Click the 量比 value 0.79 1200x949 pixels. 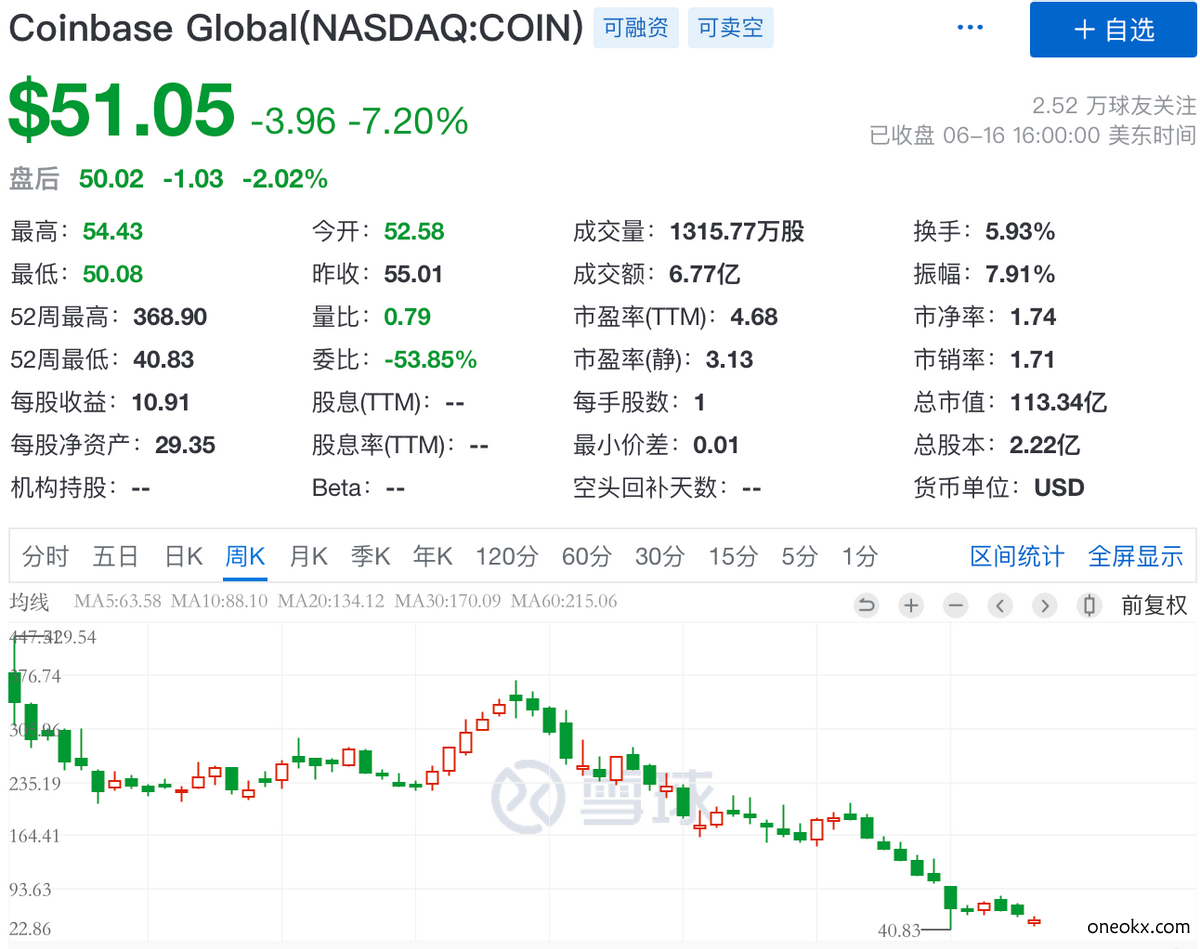tap(408, 317)
